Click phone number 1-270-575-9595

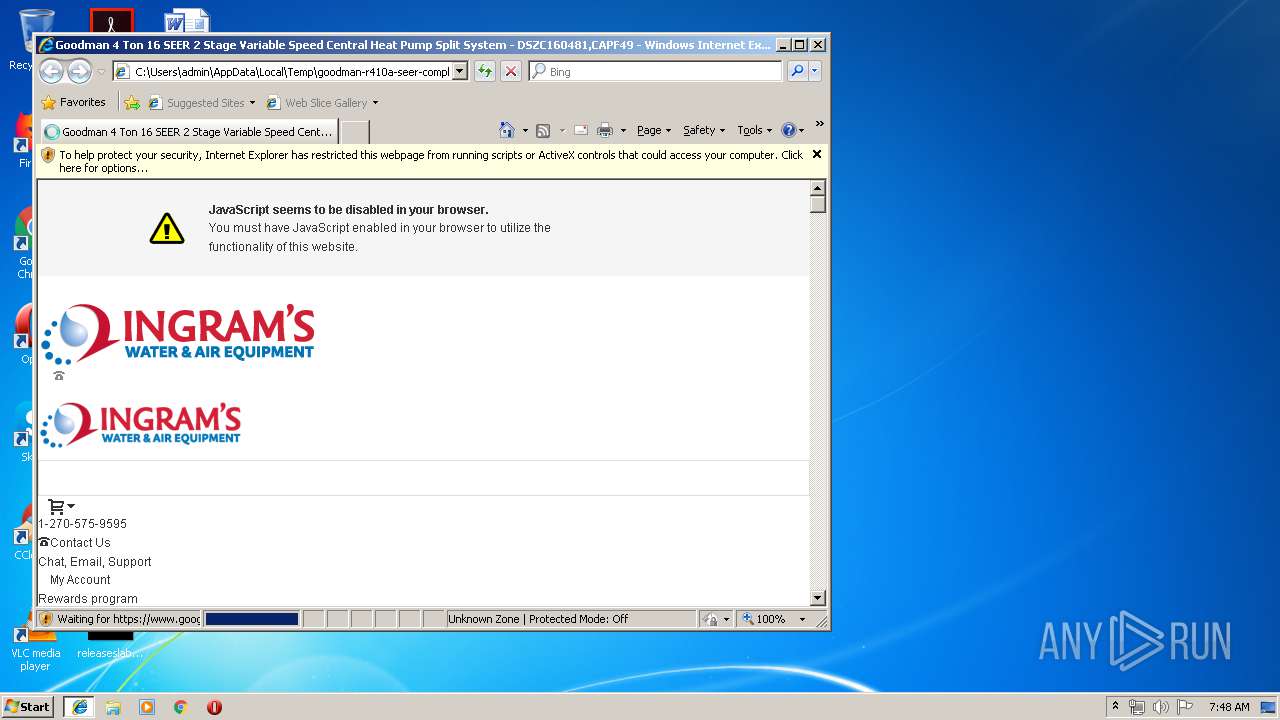(x=82, y=523)
